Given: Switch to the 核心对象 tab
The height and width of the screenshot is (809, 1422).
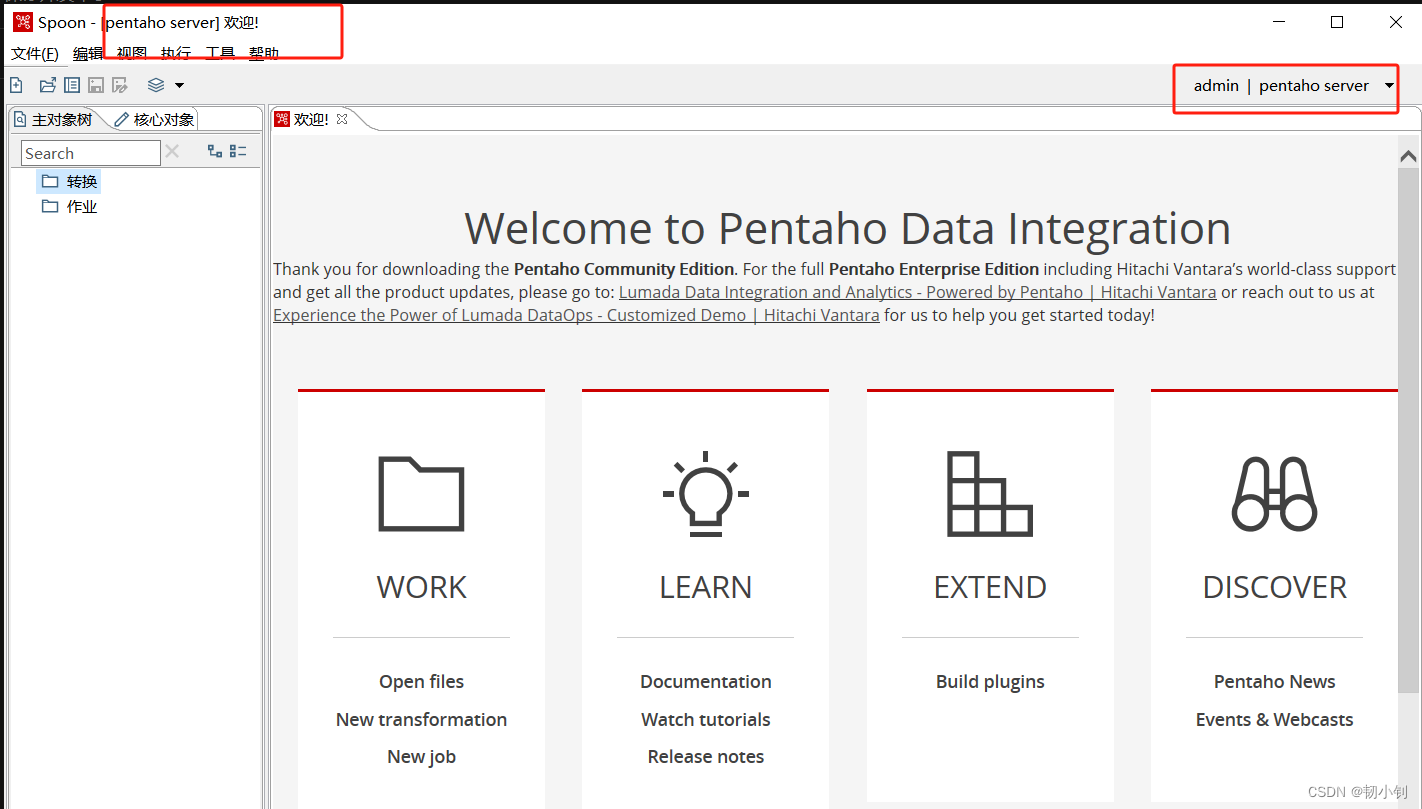Looking at the screenshot, I should click(x=155, y=119).
